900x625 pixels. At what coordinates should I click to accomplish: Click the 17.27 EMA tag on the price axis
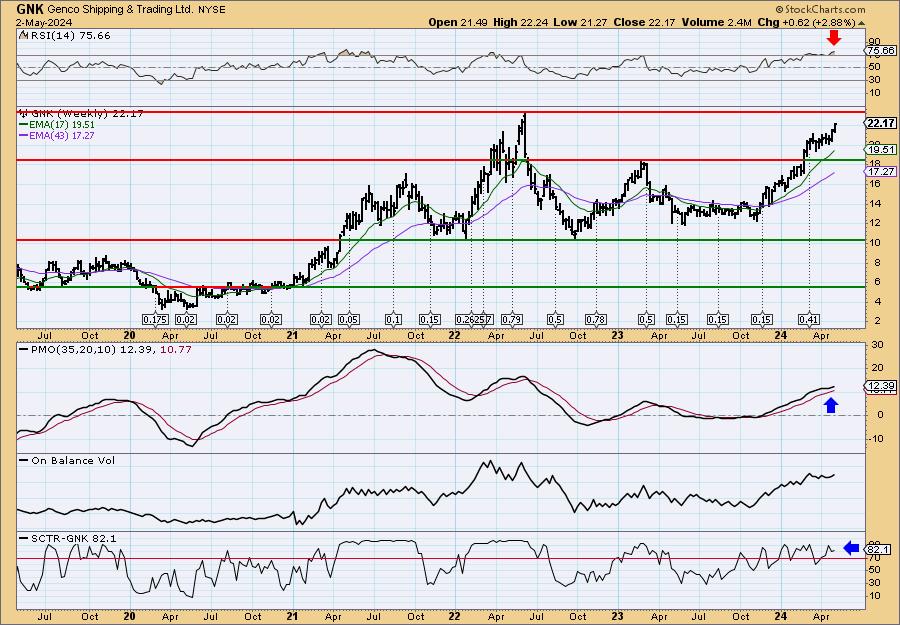[x=880, y=172]
